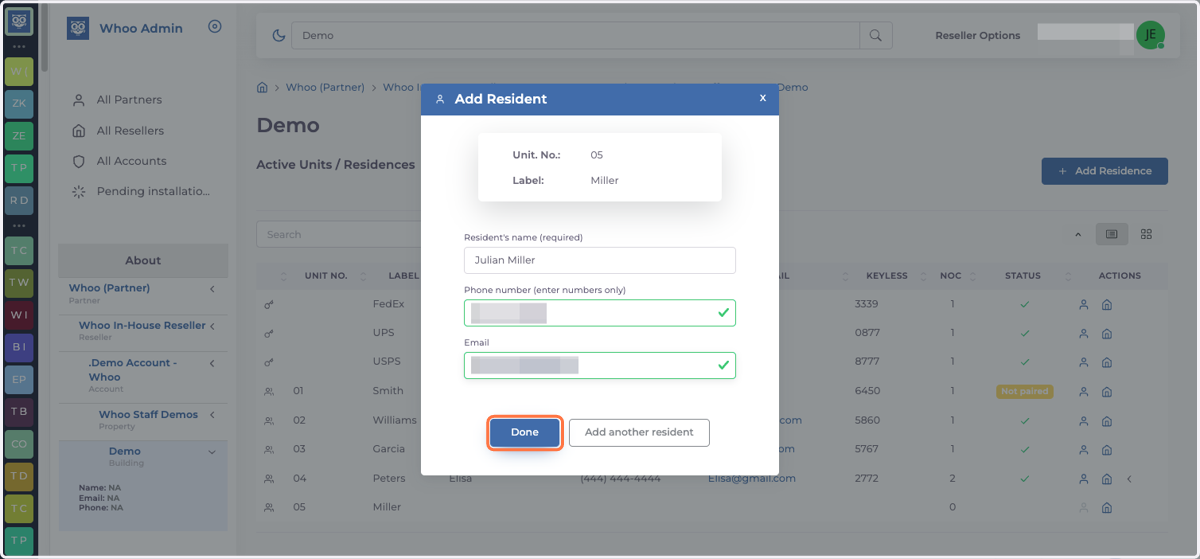The width and height of the screenshot is (1200, 559).
Task: Collapse .Demo Account - Whoo tree chevron
Action: (212, 364)
